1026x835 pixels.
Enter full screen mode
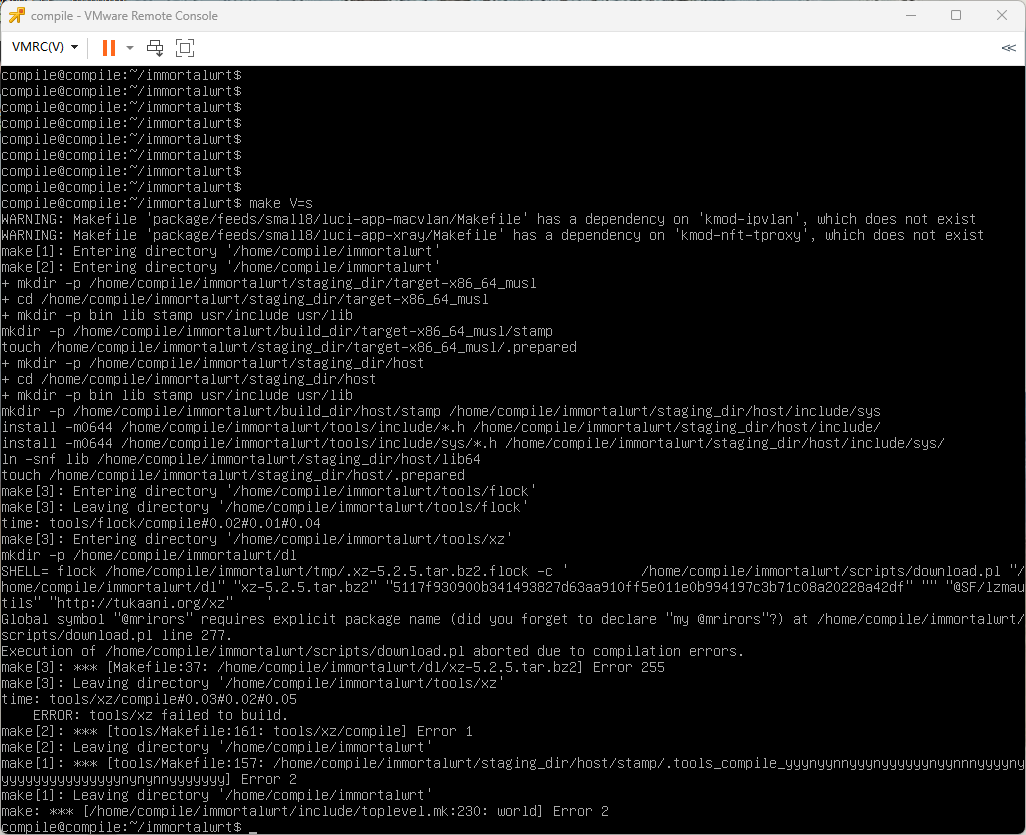pos(185,47)
